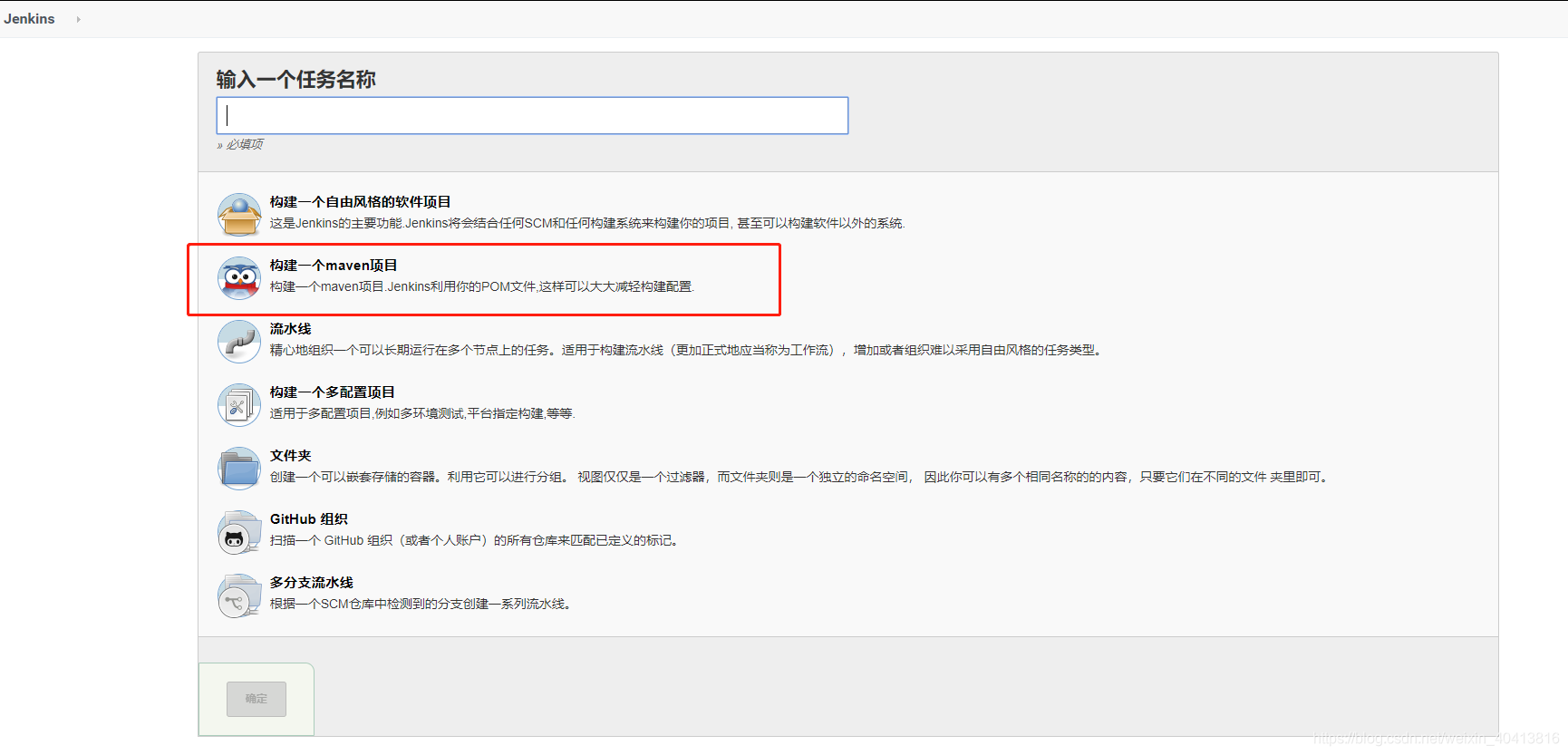1568x755 pixels.
Task: Click the pipeline description starting 精心地组织
Action: coord(686,350)
